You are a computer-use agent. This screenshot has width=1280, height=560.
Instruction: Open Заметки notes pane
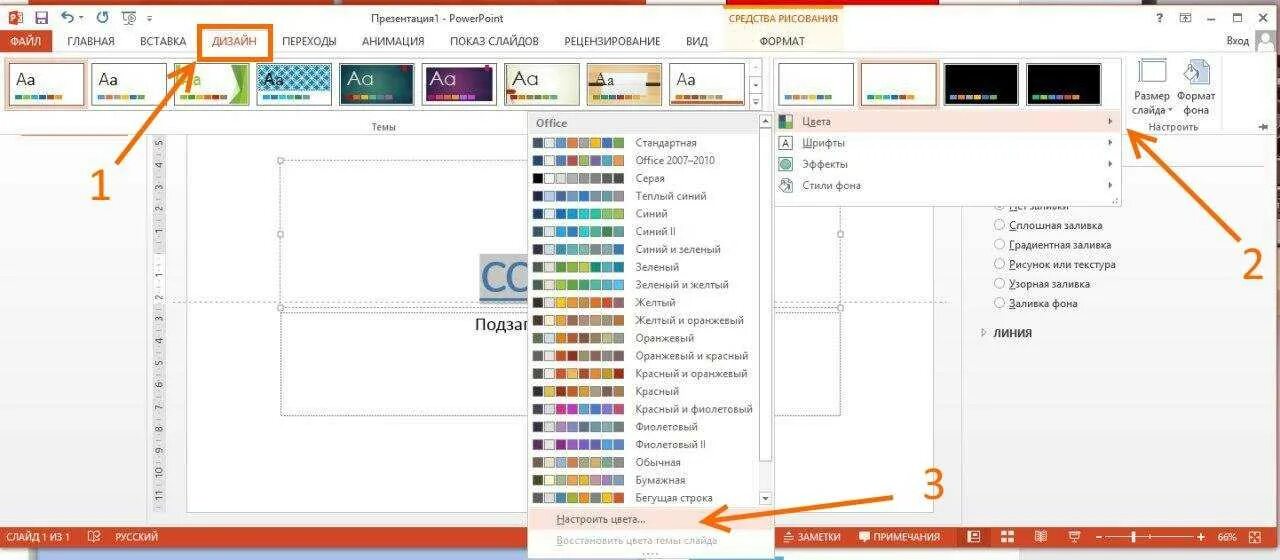tap(812, 537)
